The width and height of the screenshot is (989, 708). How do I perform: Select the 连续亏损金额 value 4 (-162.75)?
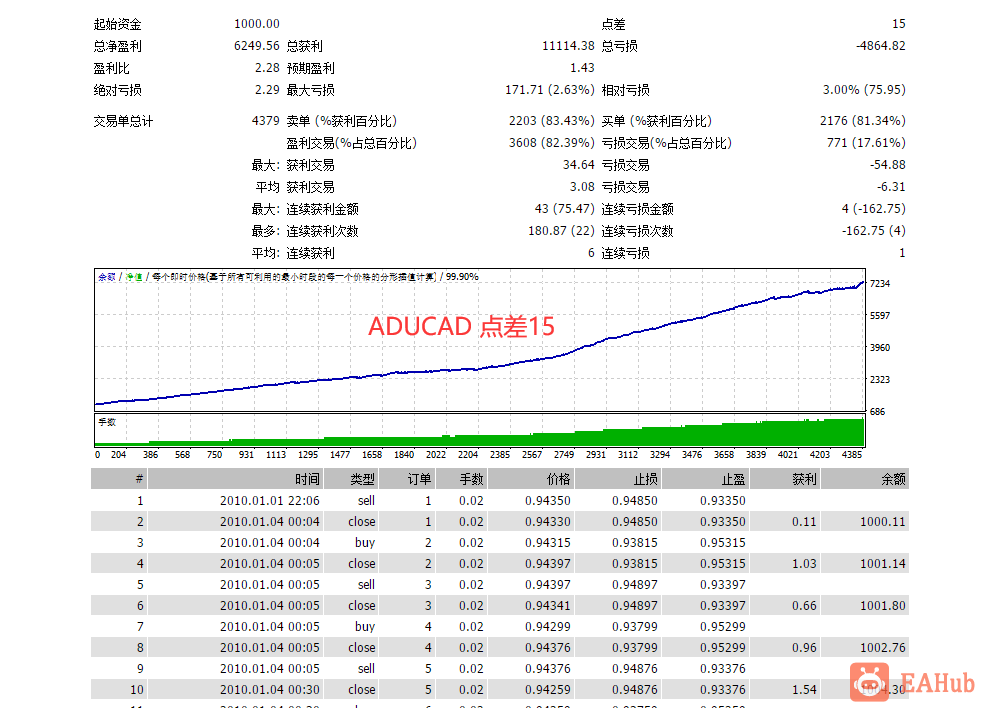pyautogui.click(x=874, y=209)
